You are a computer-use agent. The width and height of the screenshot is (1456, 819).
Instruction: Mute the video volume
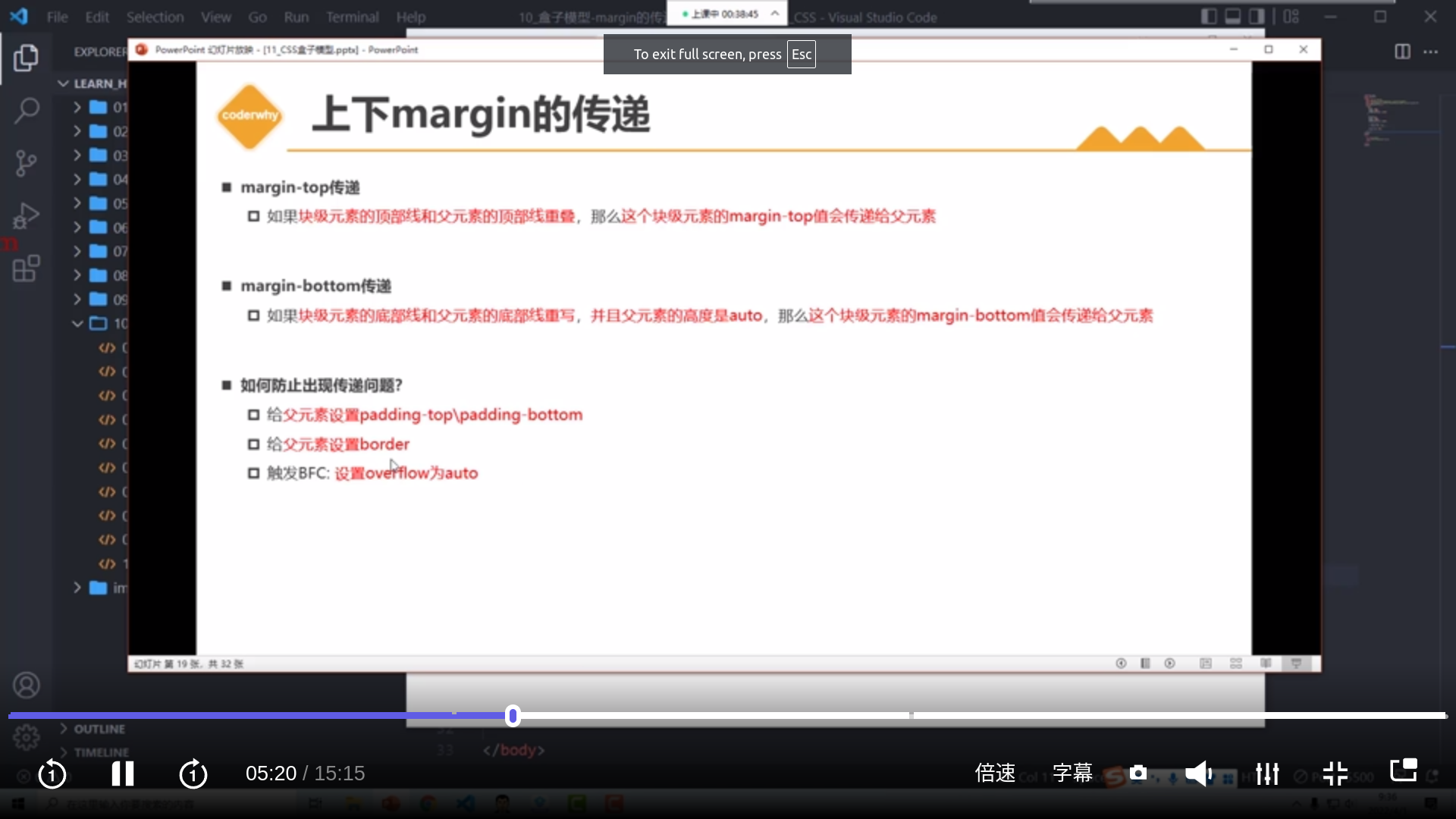pyautogui.click(x=1199, y=773)
